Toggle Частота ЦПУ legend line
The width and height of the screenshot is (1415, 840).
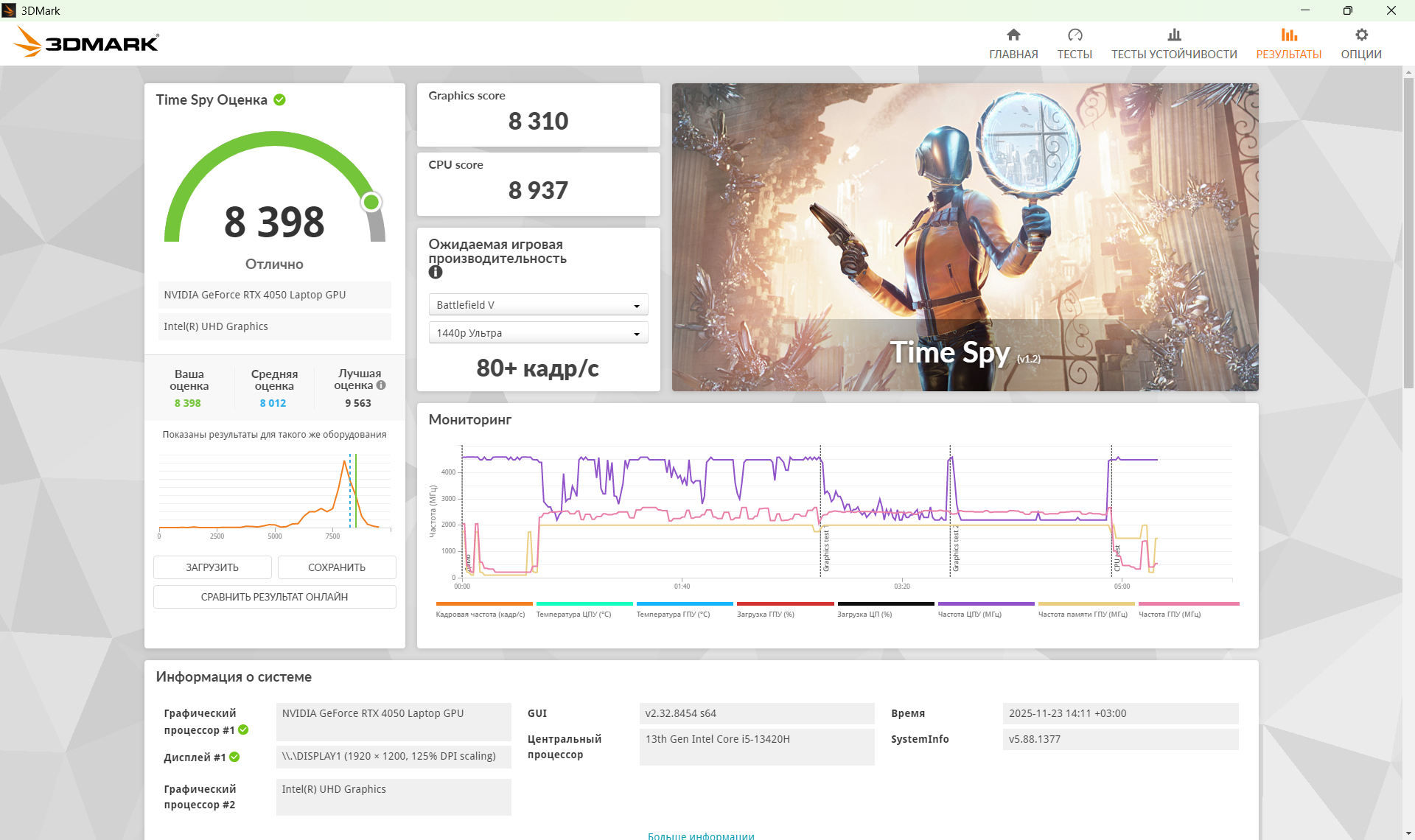[986, 609]
